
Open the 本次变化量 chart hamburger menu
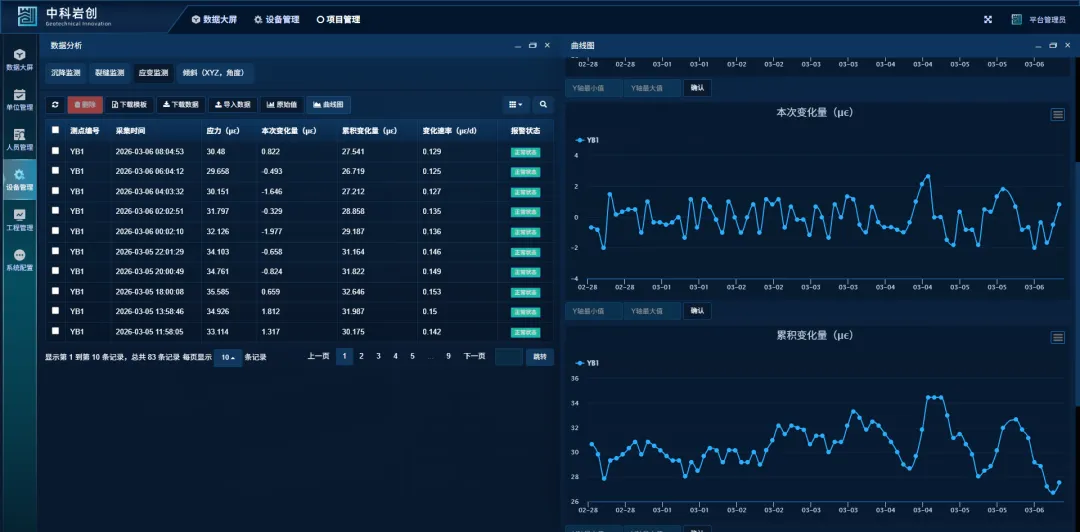pos(1057,115)
